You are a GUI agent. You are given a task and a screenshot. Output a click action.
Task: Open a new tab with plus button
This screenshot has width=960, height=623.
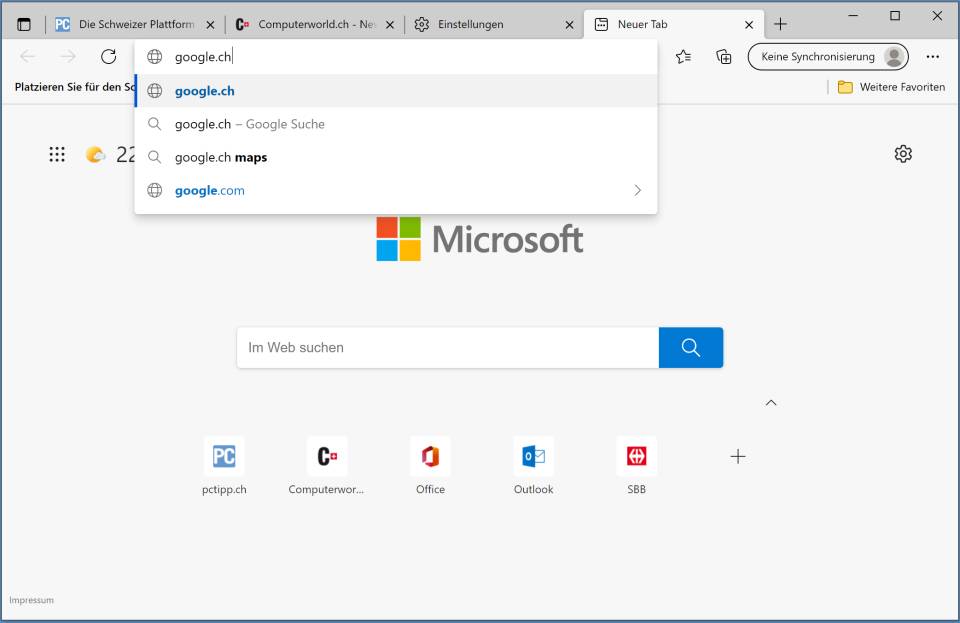[x=780, y=24]
